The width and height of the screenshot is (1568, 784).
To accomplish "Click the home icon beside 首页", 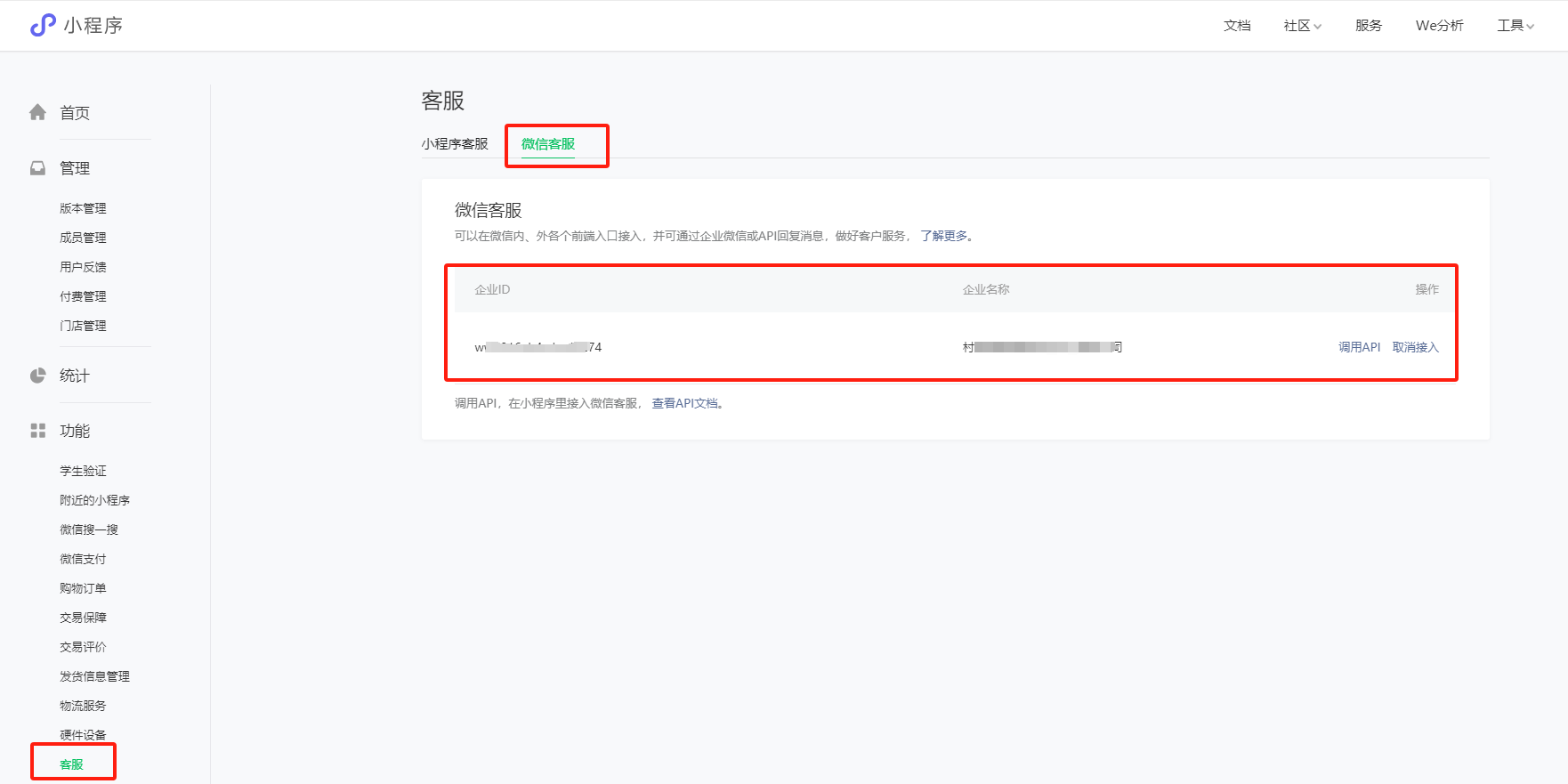I will pyautogui.click(x=37, y=112).
